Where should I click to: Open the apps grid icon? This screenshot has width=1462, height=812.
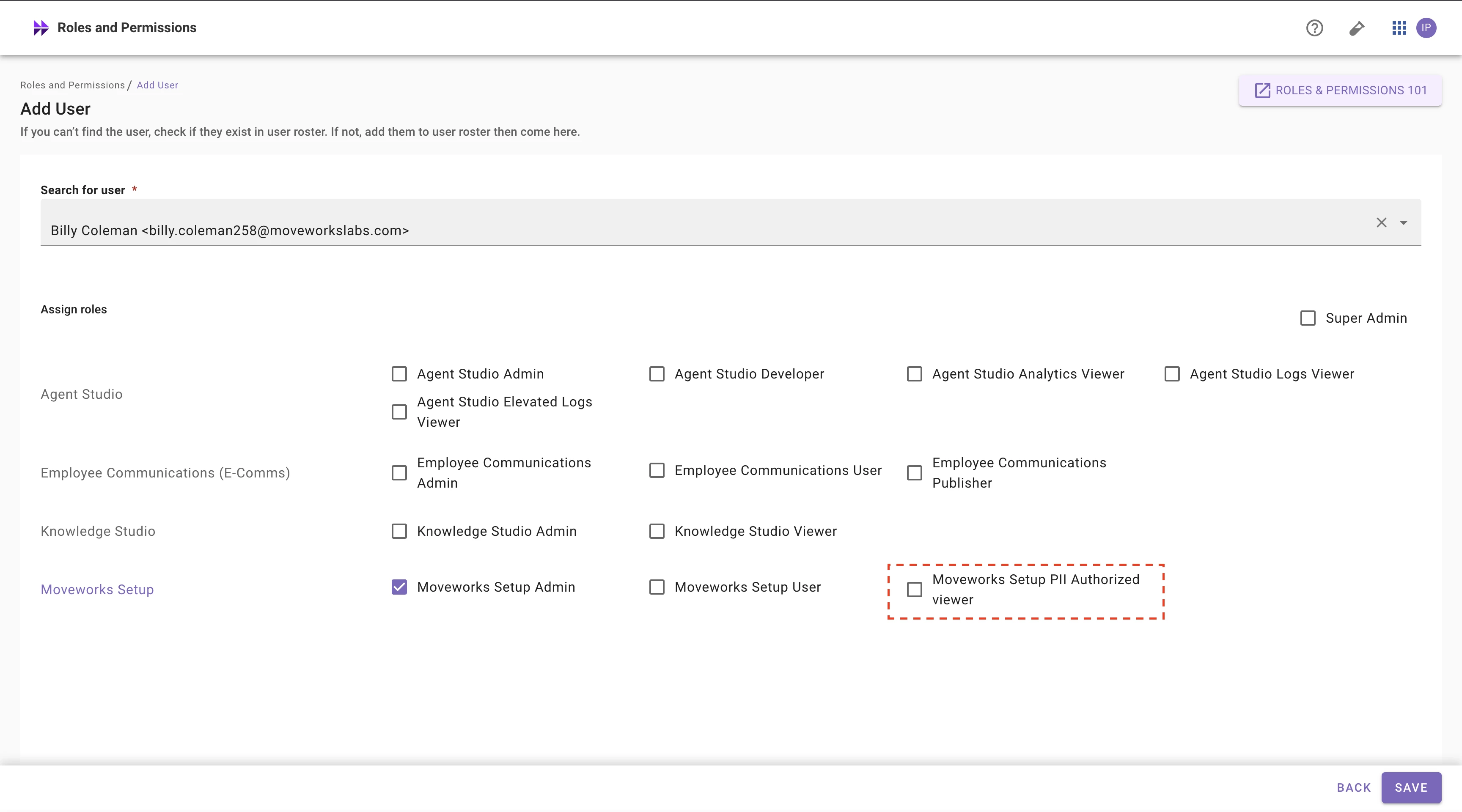pyautogui.click(x=1399, y=28)
